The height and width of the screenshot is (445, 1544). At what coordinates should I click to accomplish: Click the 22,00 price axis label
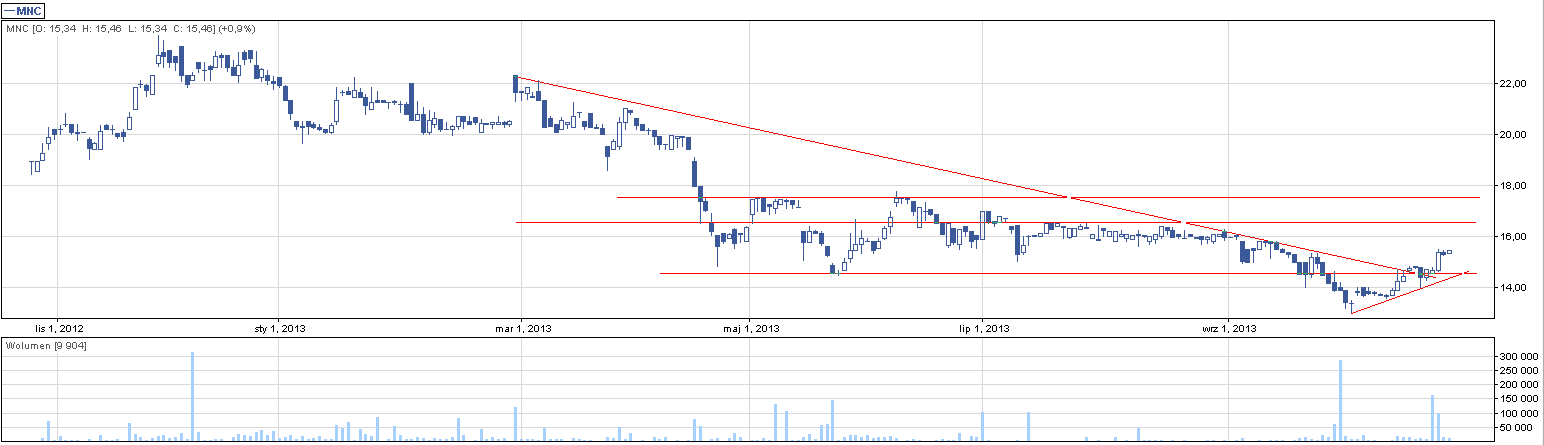(x=1511, y=84)
